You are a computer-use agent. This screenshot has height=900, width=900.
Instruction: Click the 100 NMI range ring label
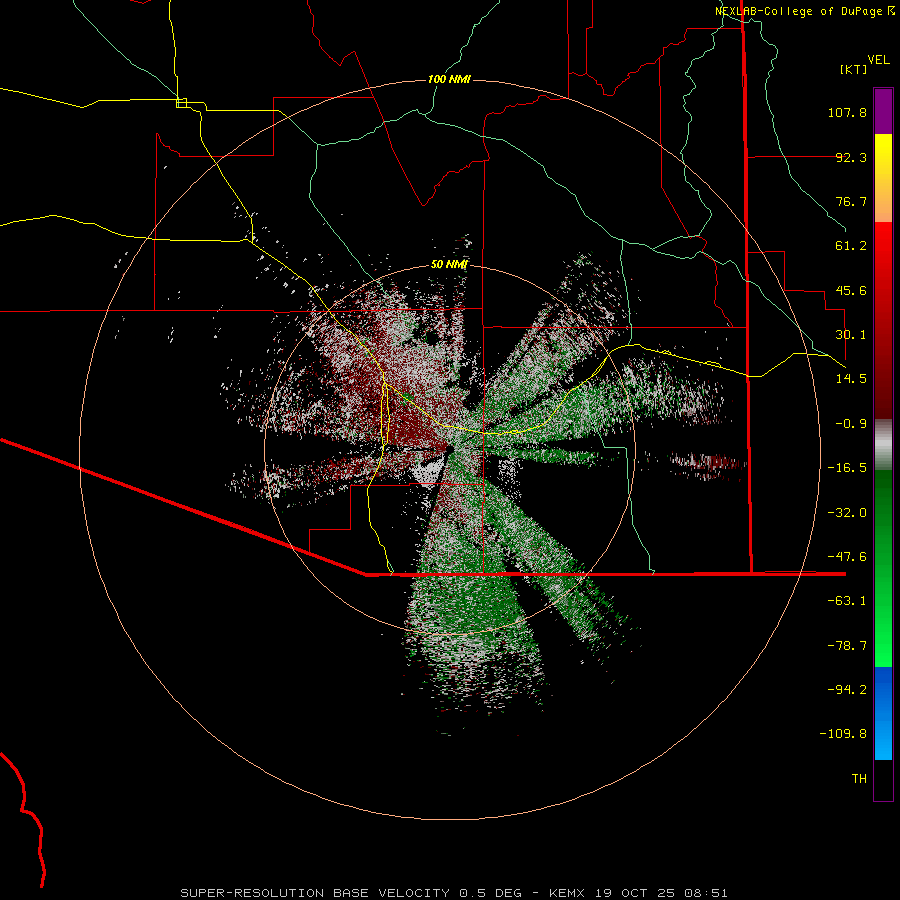point(449,79)
